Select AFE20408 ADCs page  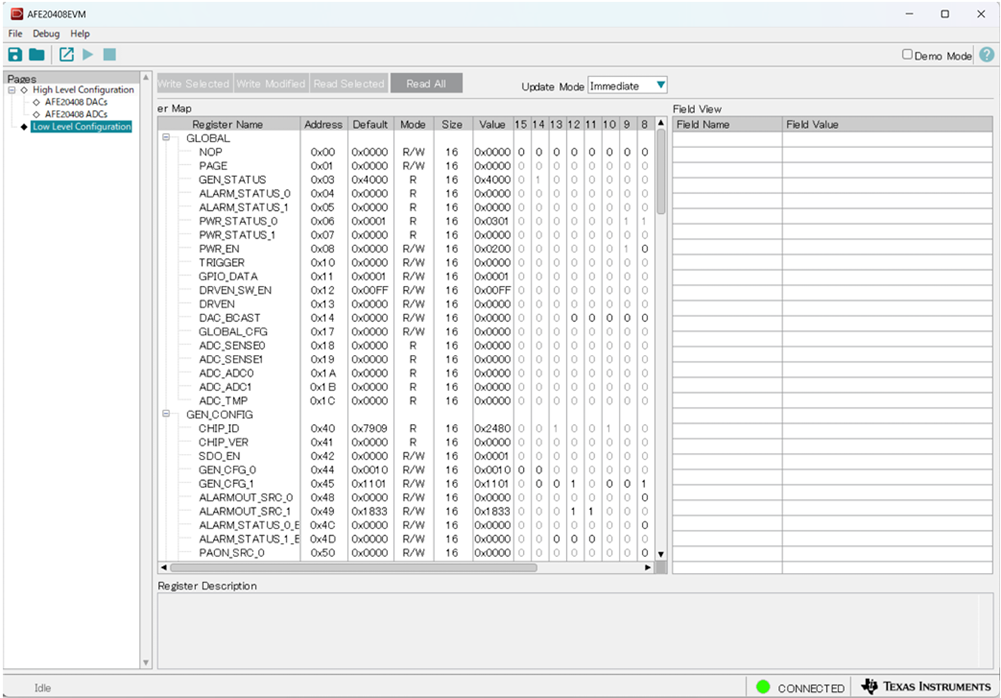76,114
